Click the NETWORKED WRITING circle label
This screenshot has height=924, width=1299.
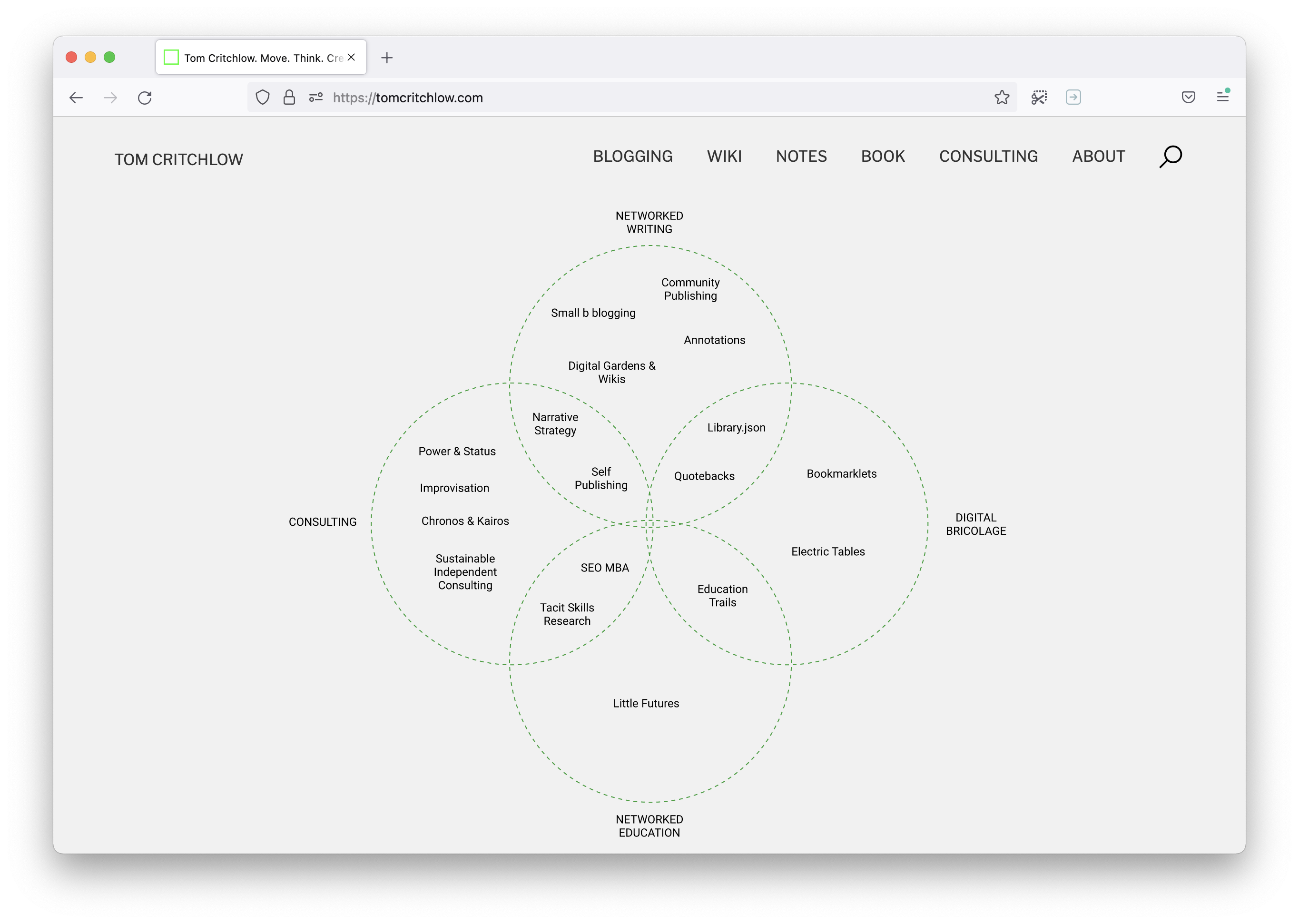(649, 223)
